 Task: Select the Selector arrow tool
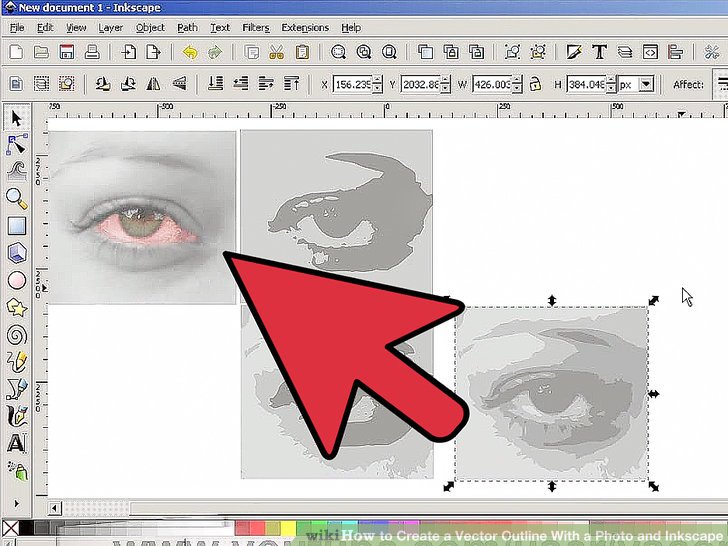coord(17,118)
